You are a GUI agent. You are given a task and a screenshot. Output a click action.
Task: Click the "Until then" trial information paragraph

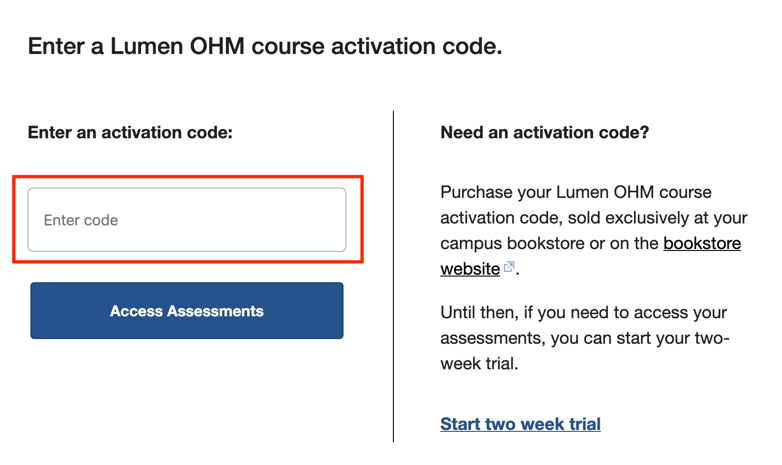[585, 338]
